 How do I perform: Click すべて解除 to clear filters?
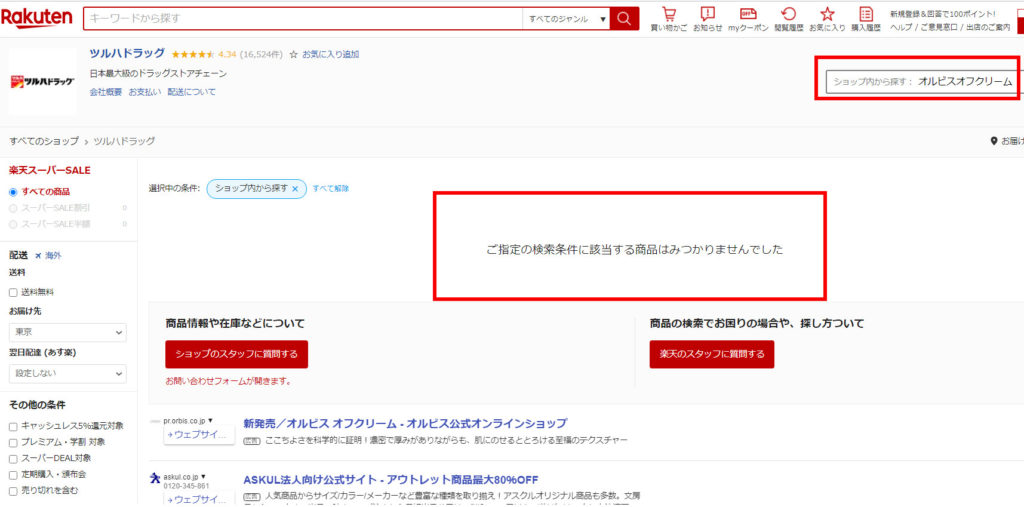coord(330,188)
